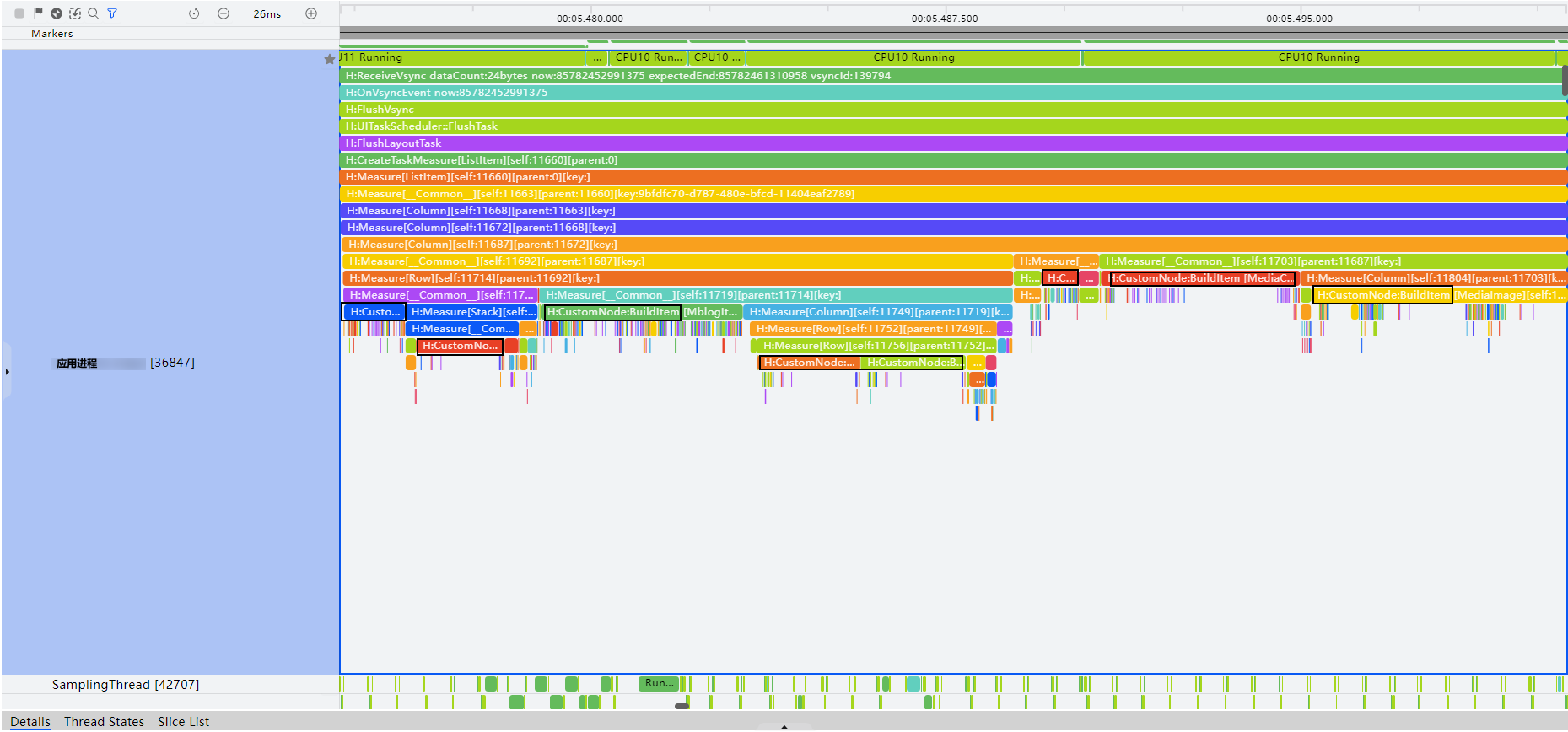Select CPU10 Running slice under 00:05.495.000 mark
This screenshot has width=1568, height=732.
(1318, 57)
